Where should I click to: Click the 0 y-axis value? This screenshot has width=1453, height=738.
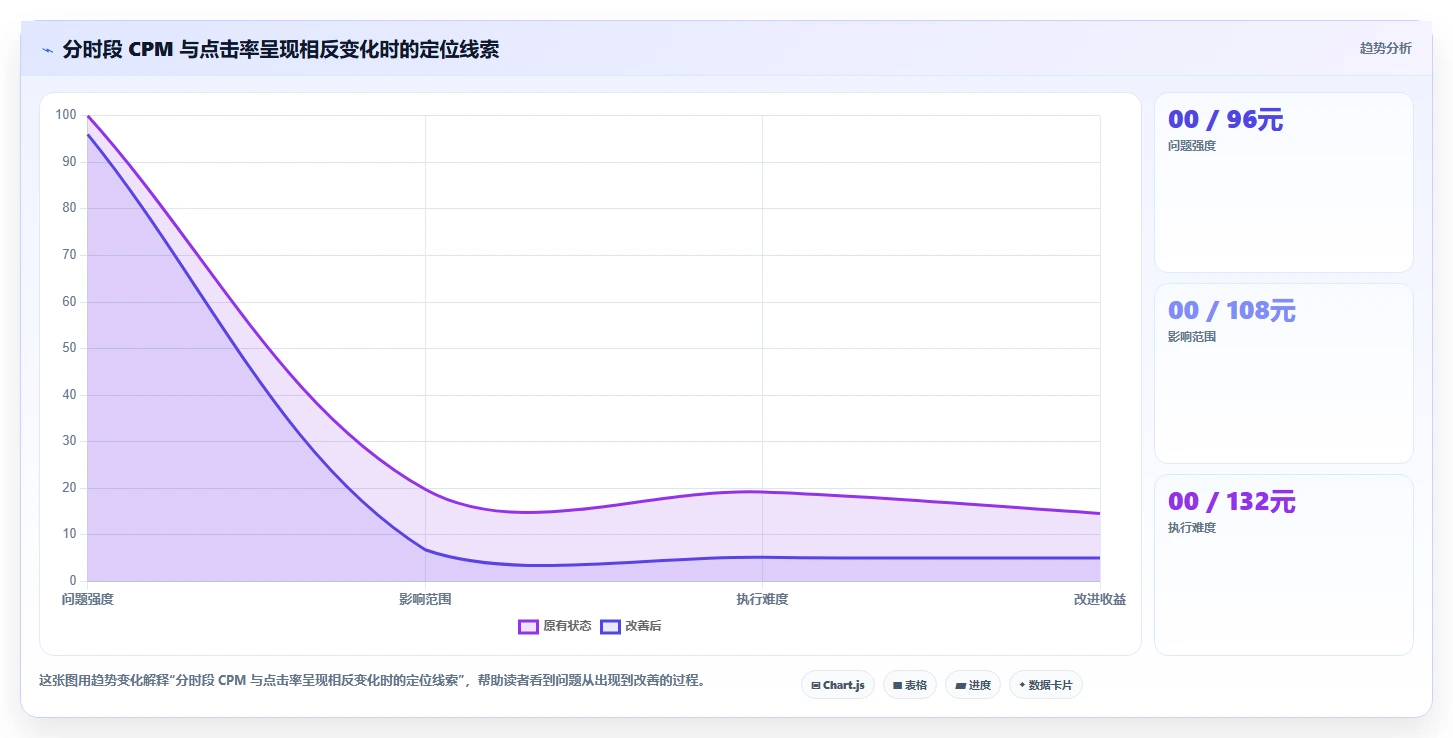click(x=73, y=581)
